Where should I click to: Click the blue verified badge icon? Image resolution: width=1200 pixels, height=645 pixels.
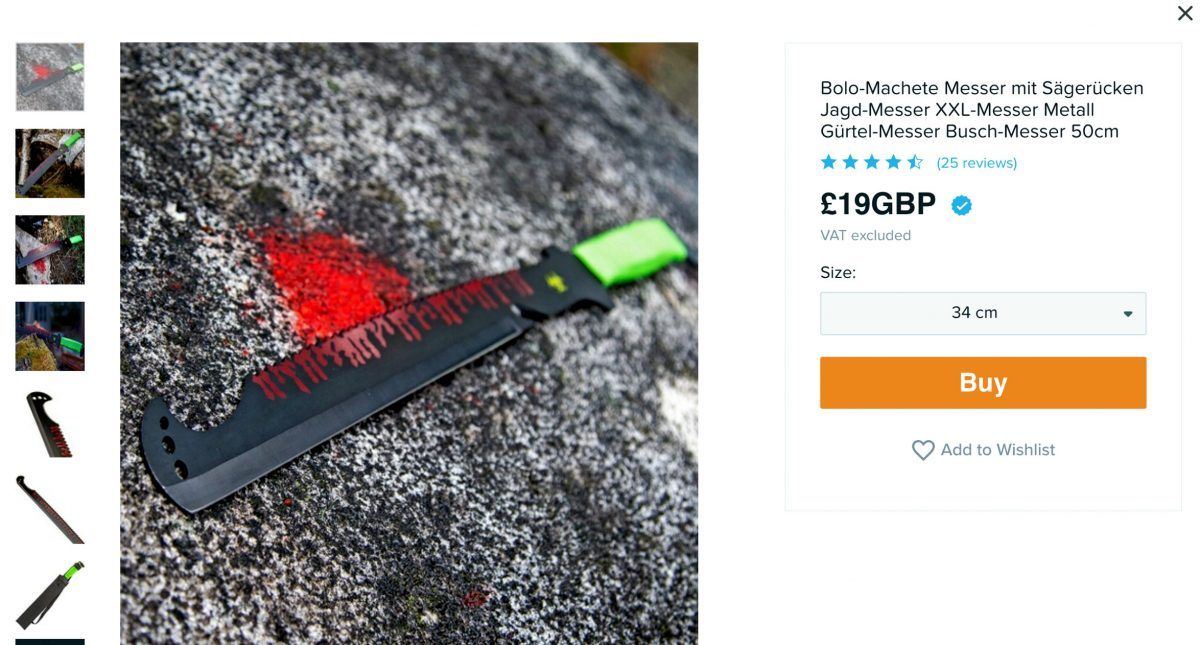(x=961, y=205)
